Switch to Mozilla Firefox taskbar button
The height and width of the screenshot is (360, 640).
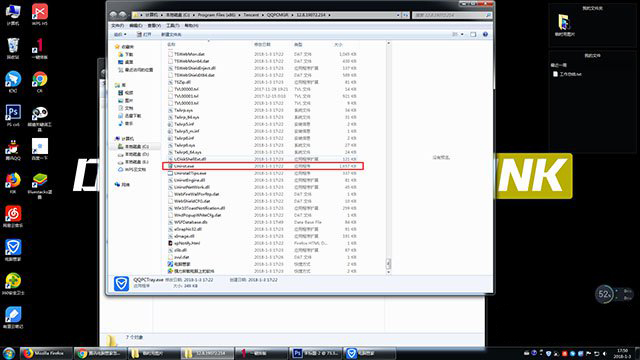click(x=45, y=353)
